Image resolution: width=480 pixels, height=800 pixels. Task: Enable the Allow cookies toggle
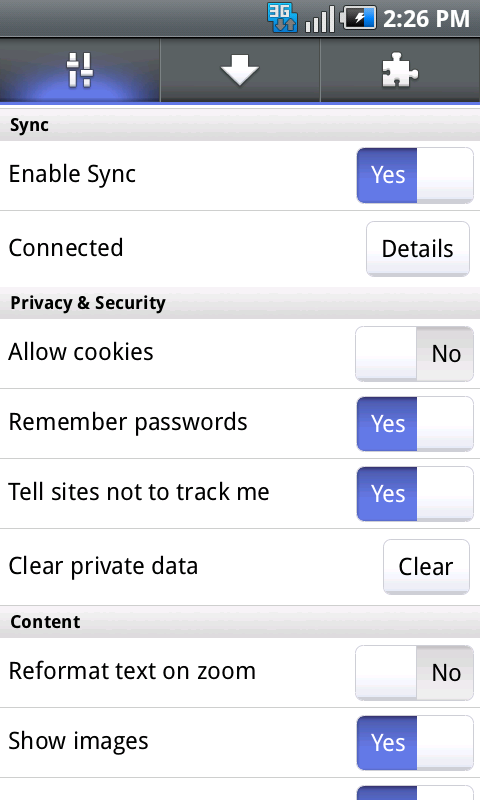(x=415, y=354)
